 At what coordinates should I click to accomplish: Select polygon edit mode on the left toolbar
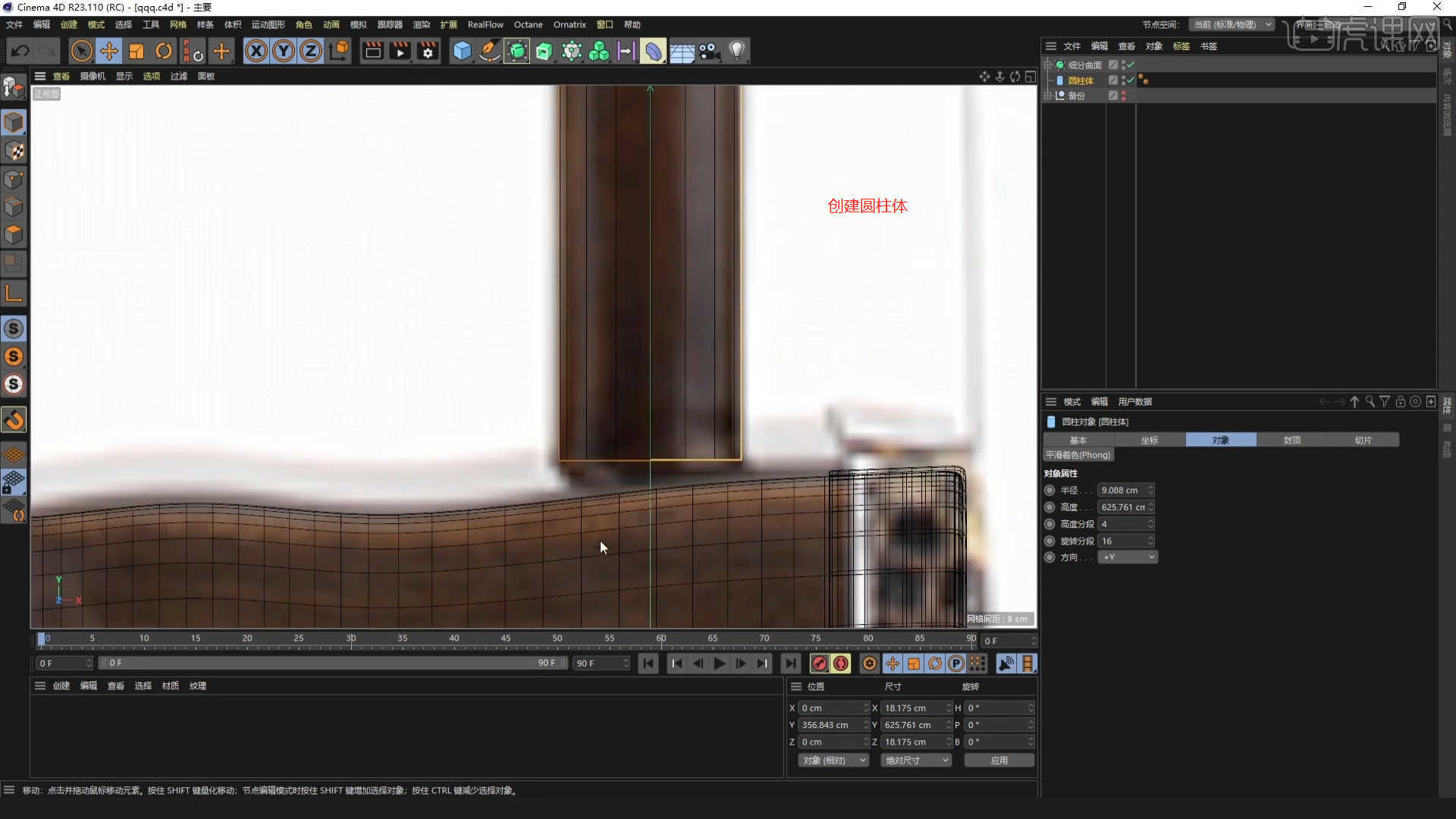coord(14,235)
